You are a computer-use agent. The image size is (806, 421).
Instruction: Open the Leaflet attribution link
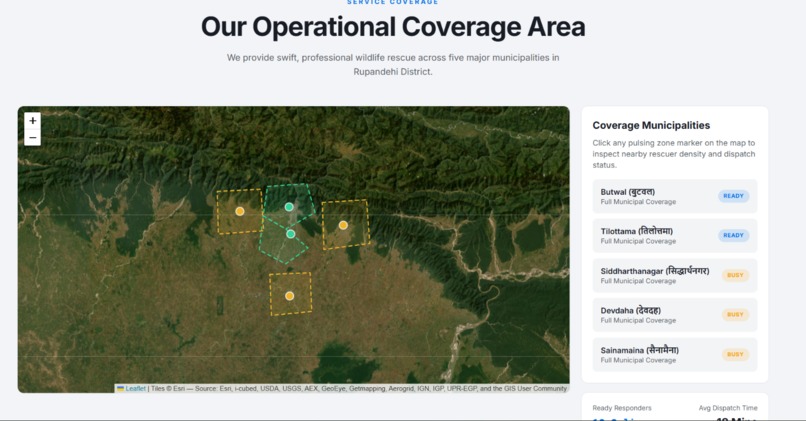135,389
